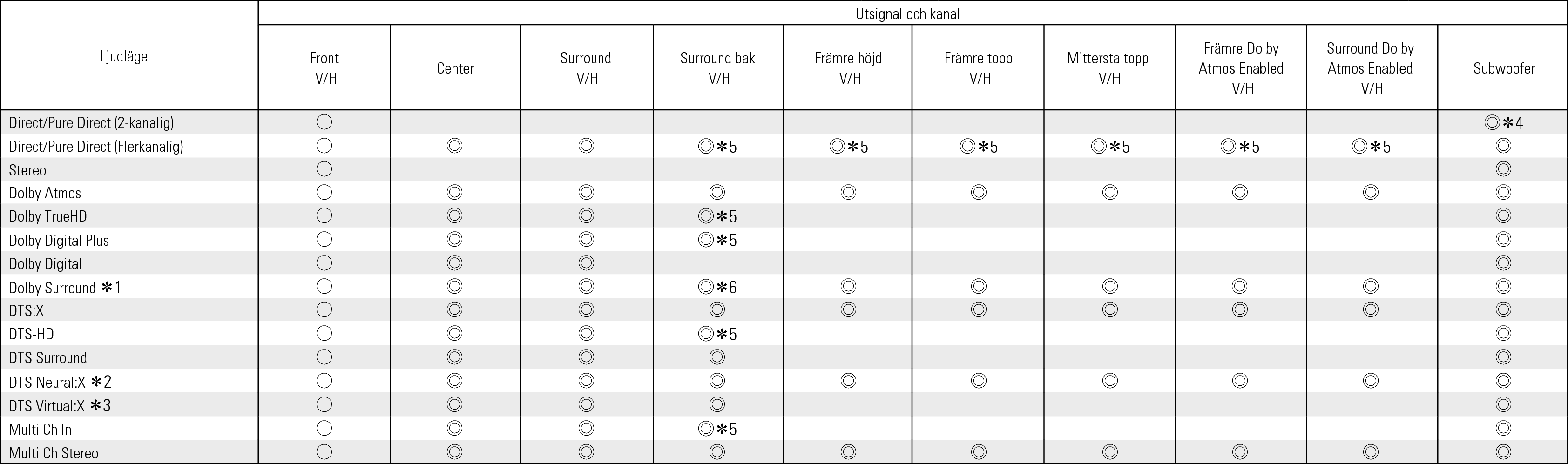Viewport: 1568px width, 464px height.
Task: Click the Främre höjd circle in DTS:X row
Action: [x=848, y=310]
